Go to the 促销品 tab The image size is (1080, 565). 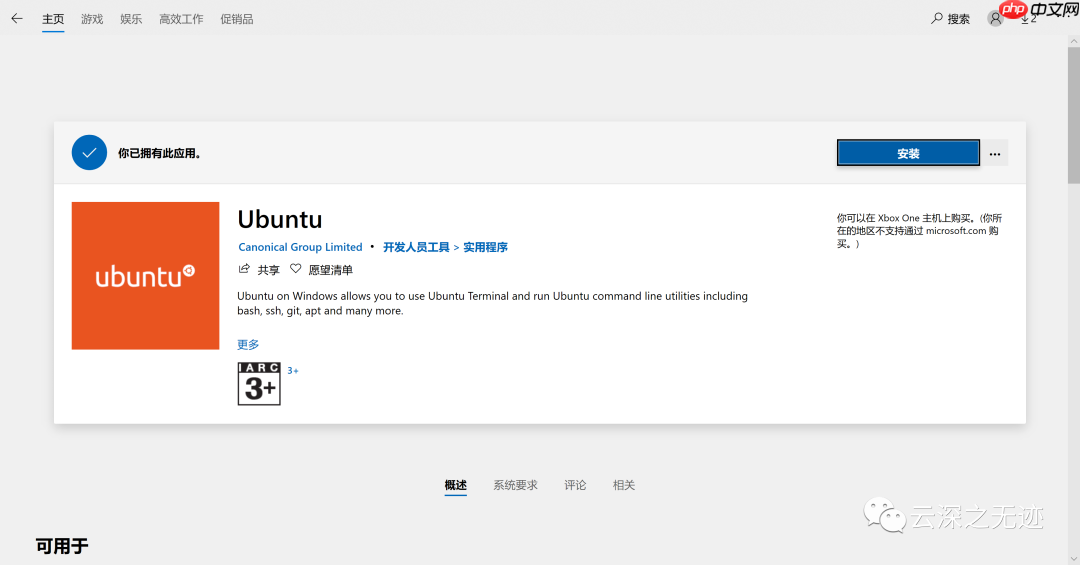[237, 19]
